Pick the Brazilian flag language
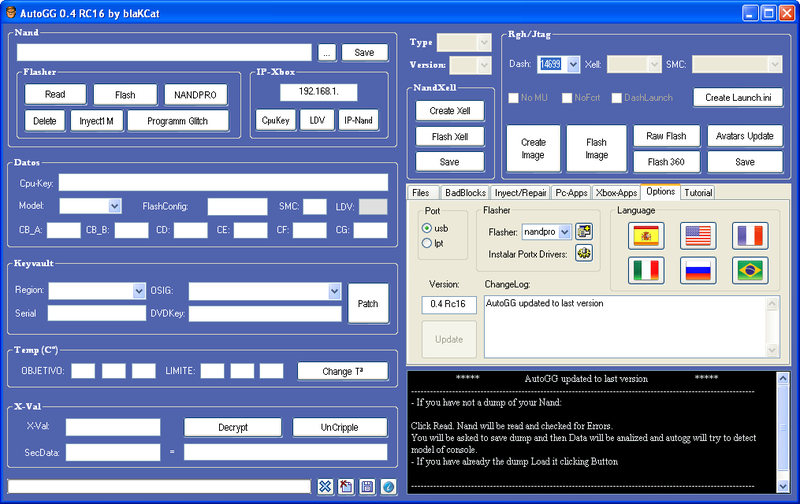 coord(750,270)
